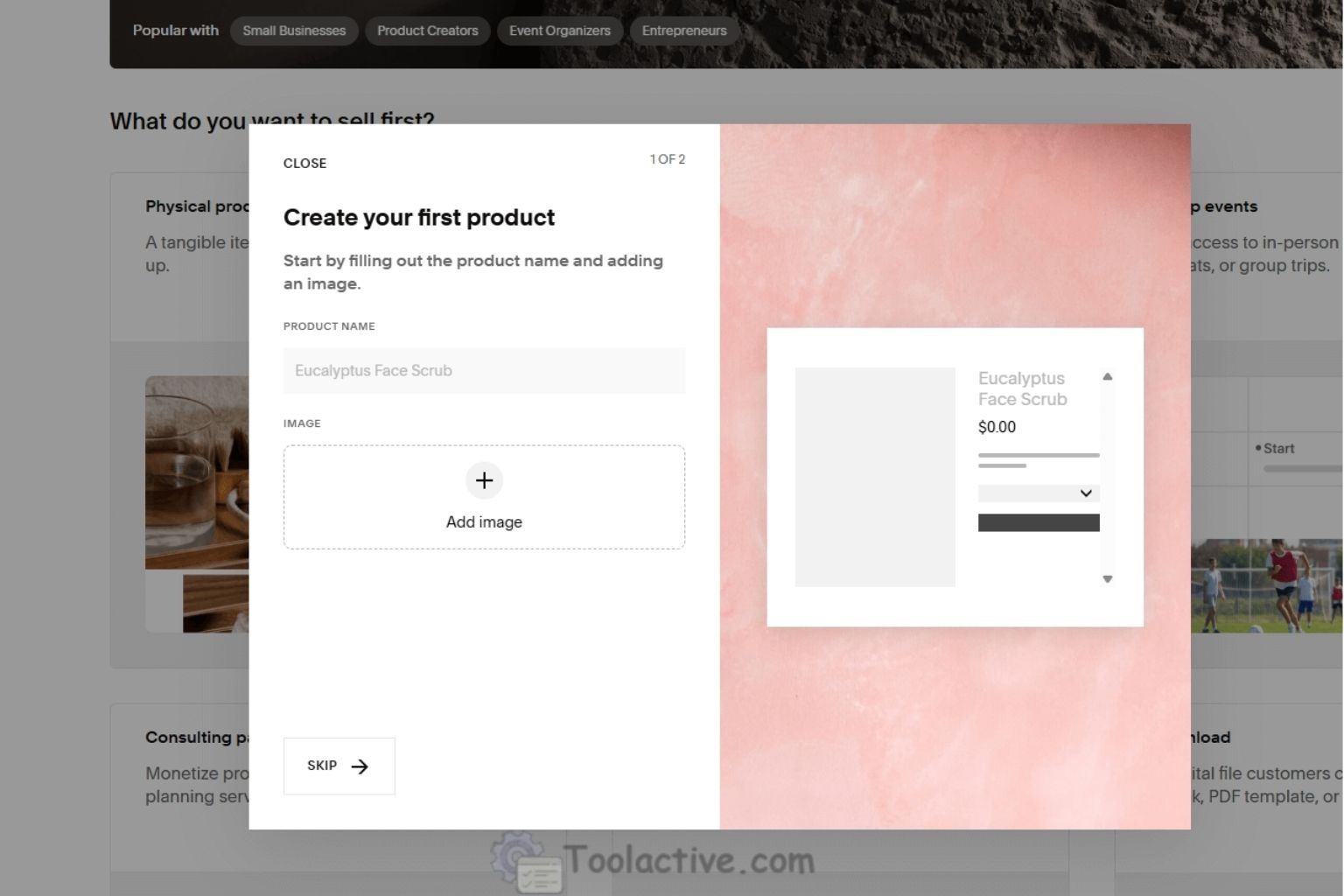The width and height of the screenshot is (1344, 896).
Task: Click the down scroll arrow in the product preview
Action: pos(1107,579)
